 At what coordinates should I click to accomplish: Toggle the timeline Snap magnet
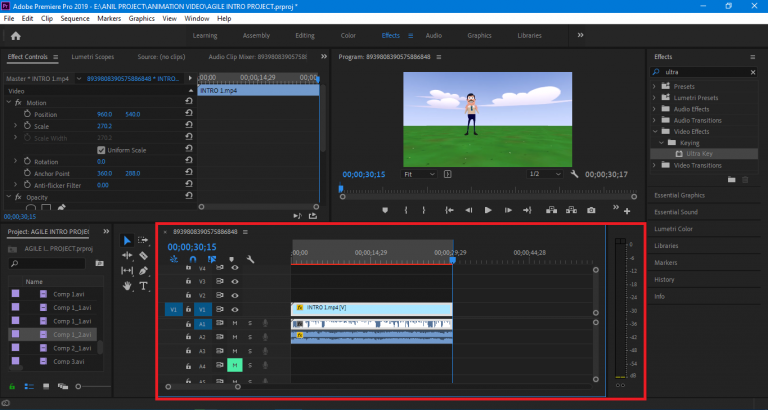(x=192, y=260)
